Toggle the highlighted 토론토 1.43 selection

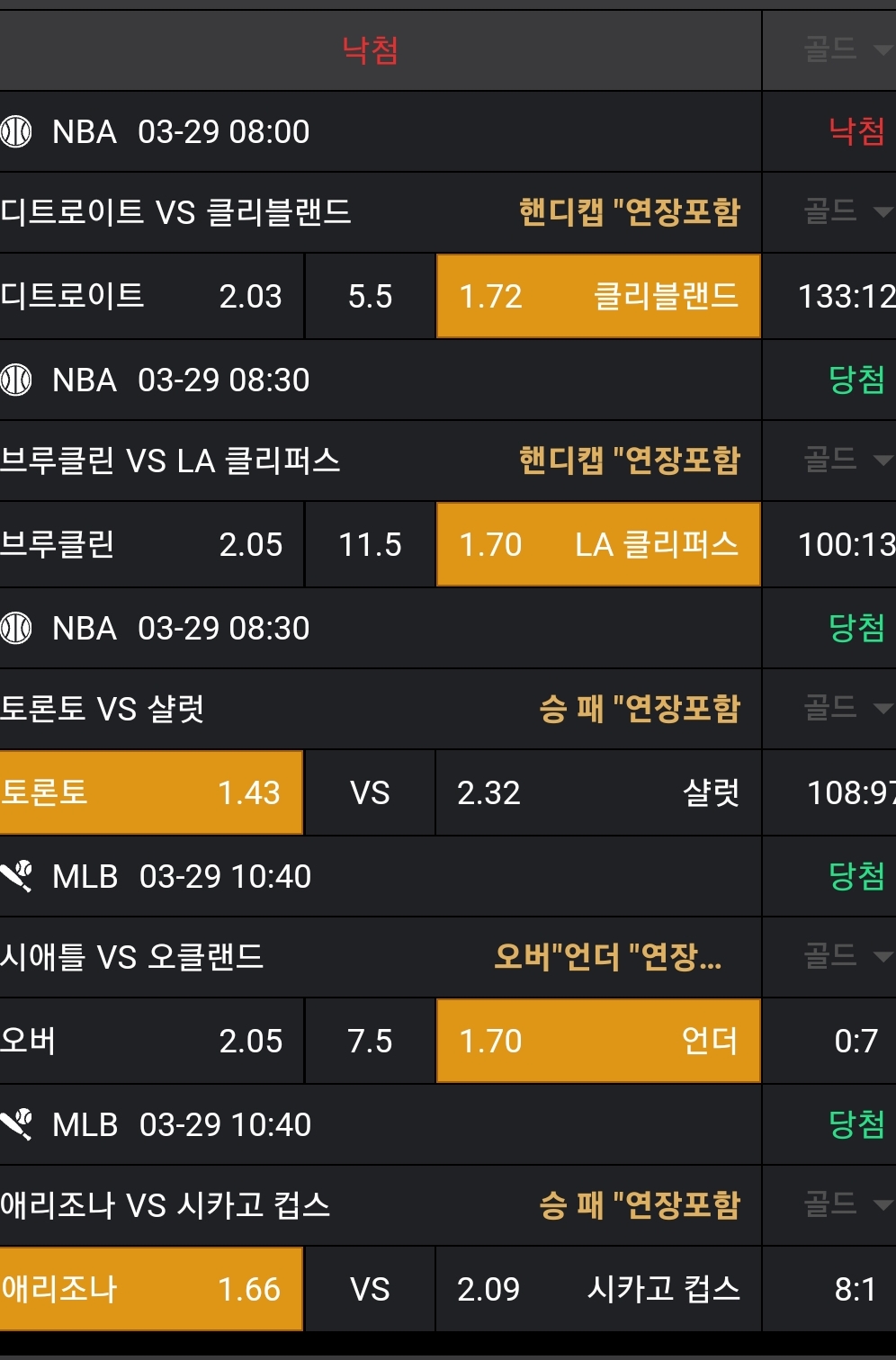point(151,792)
